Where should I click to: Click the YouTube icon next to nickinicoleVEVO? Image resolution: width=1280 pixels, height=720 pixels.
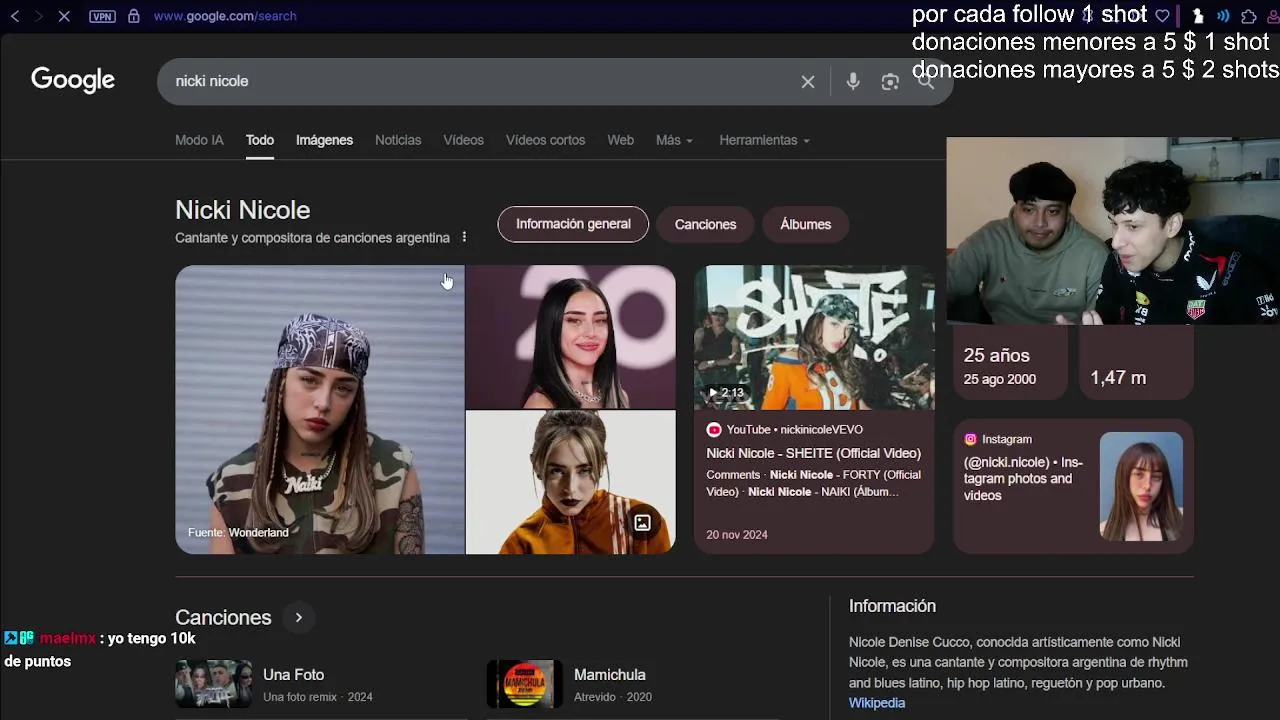[714, 429]
